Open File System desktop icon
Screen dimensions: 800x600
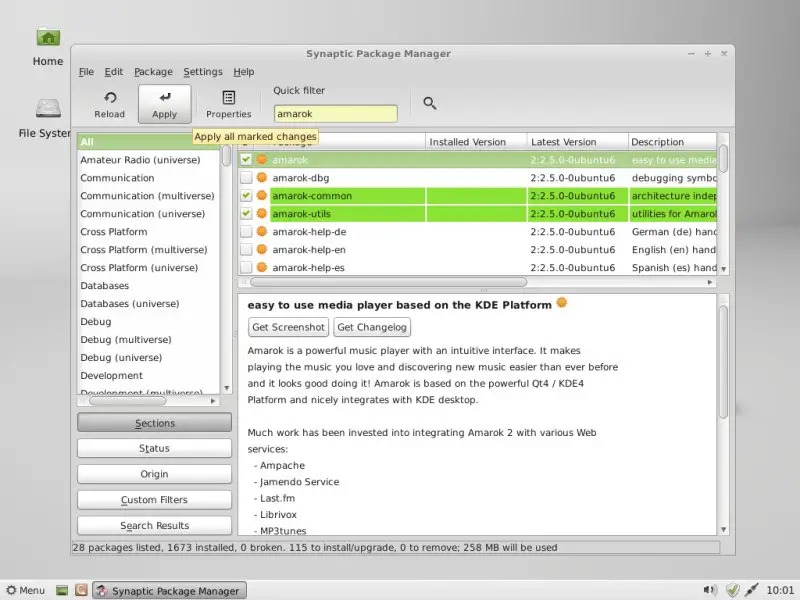point(47,114)
